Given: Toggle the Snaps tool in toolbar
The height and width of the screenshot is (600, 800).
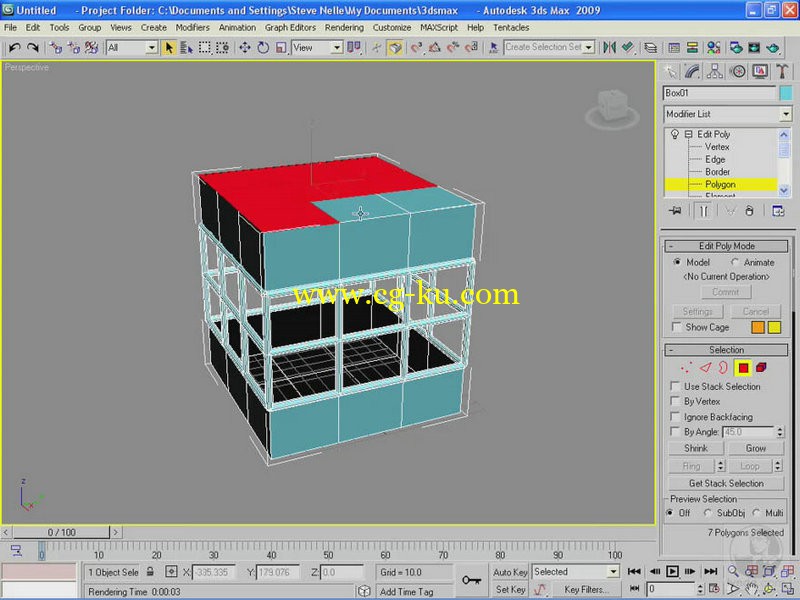Looking at the screenshot, I should 416,48.
